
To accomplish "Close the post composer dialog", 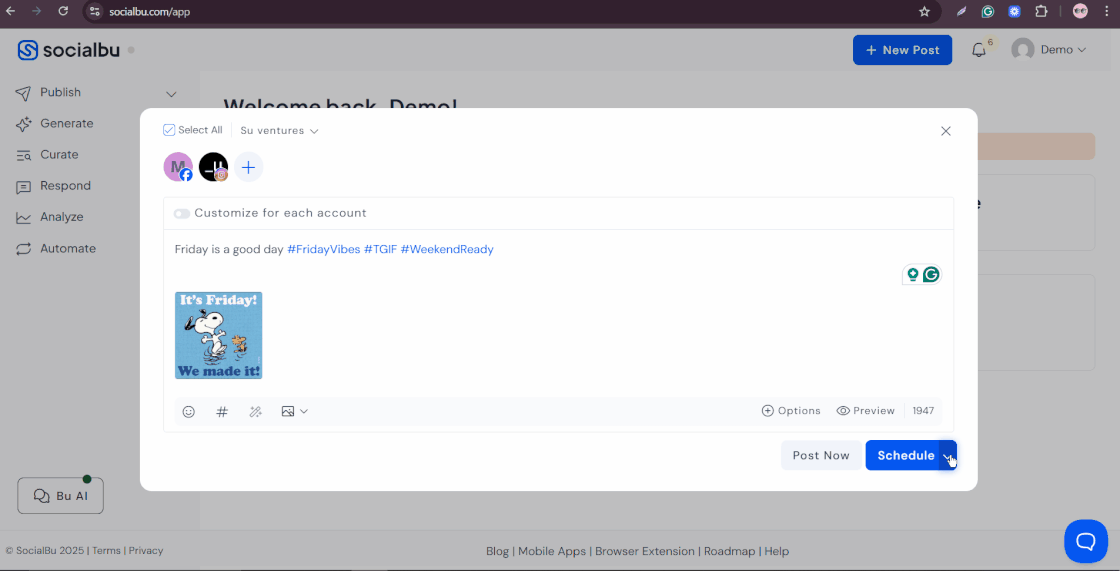I will pyautogui.click(x=945, y=131).
